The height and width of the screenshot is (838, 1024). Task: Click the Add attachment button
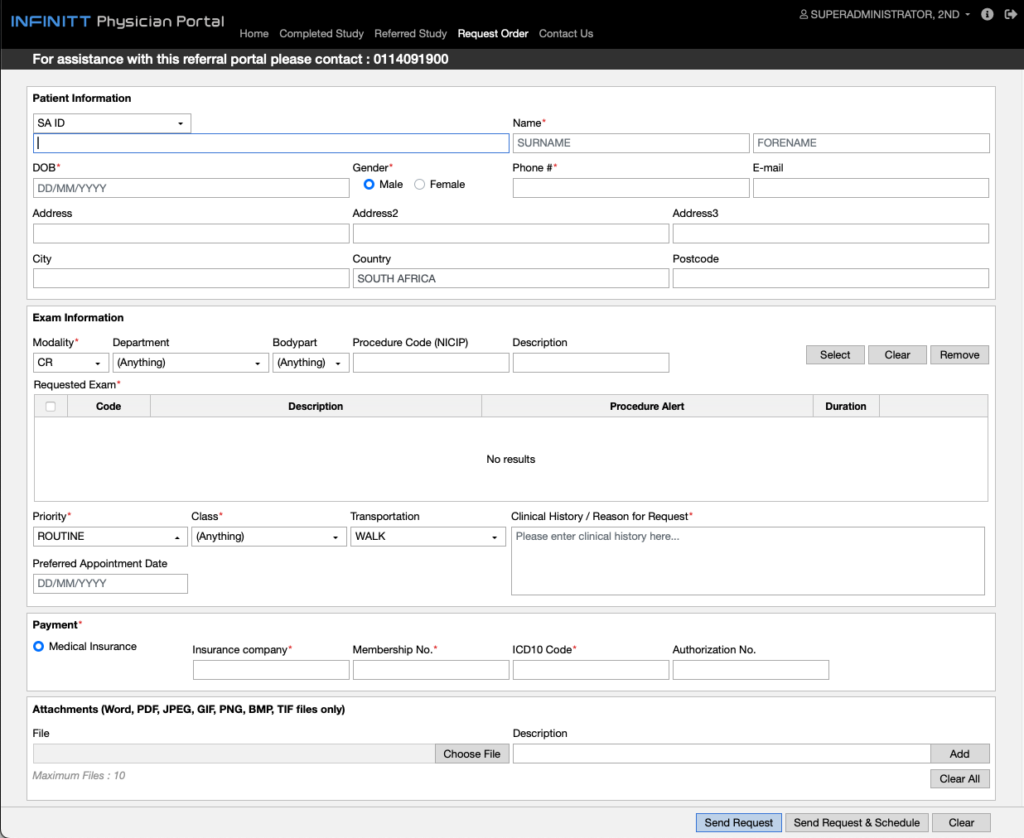point(959,754)
